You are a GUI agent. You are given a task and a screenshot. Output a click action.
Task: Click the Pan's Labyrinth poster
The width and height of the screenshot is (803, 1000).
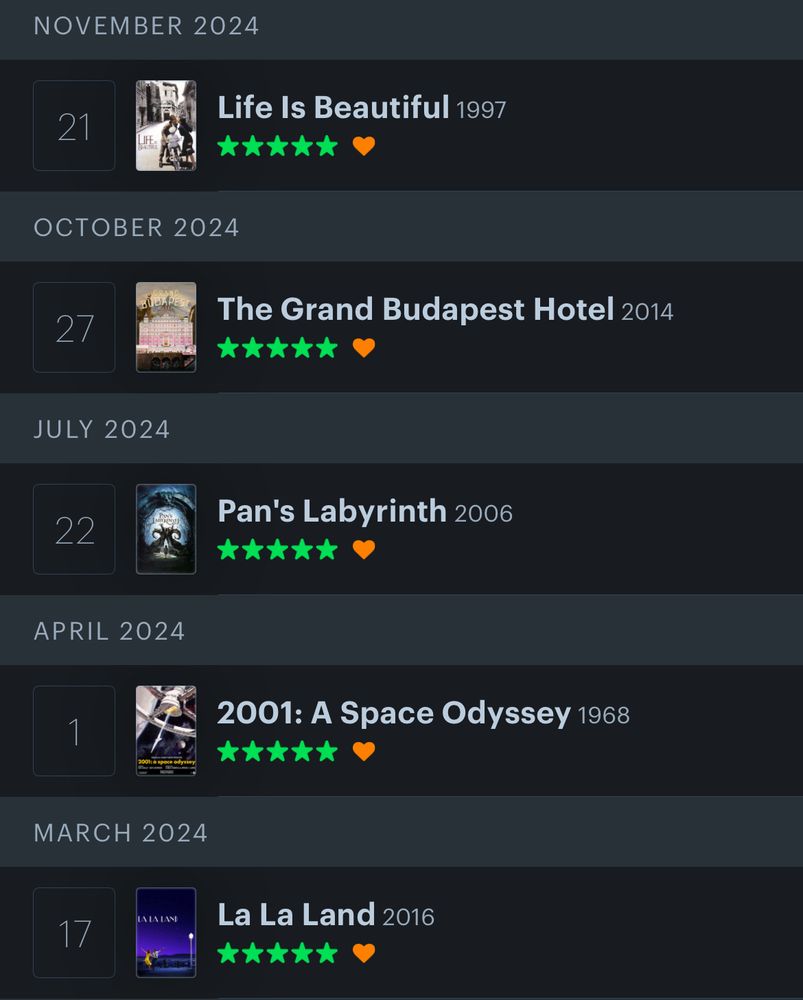[165, 529]
